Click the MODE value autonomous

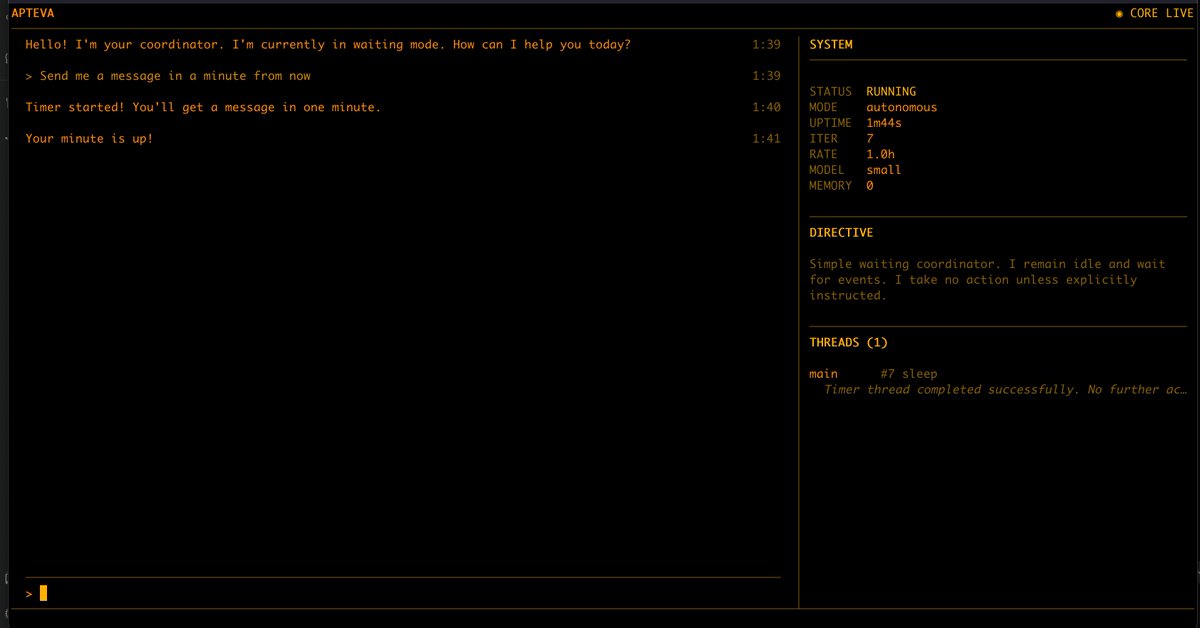[902, 107]
